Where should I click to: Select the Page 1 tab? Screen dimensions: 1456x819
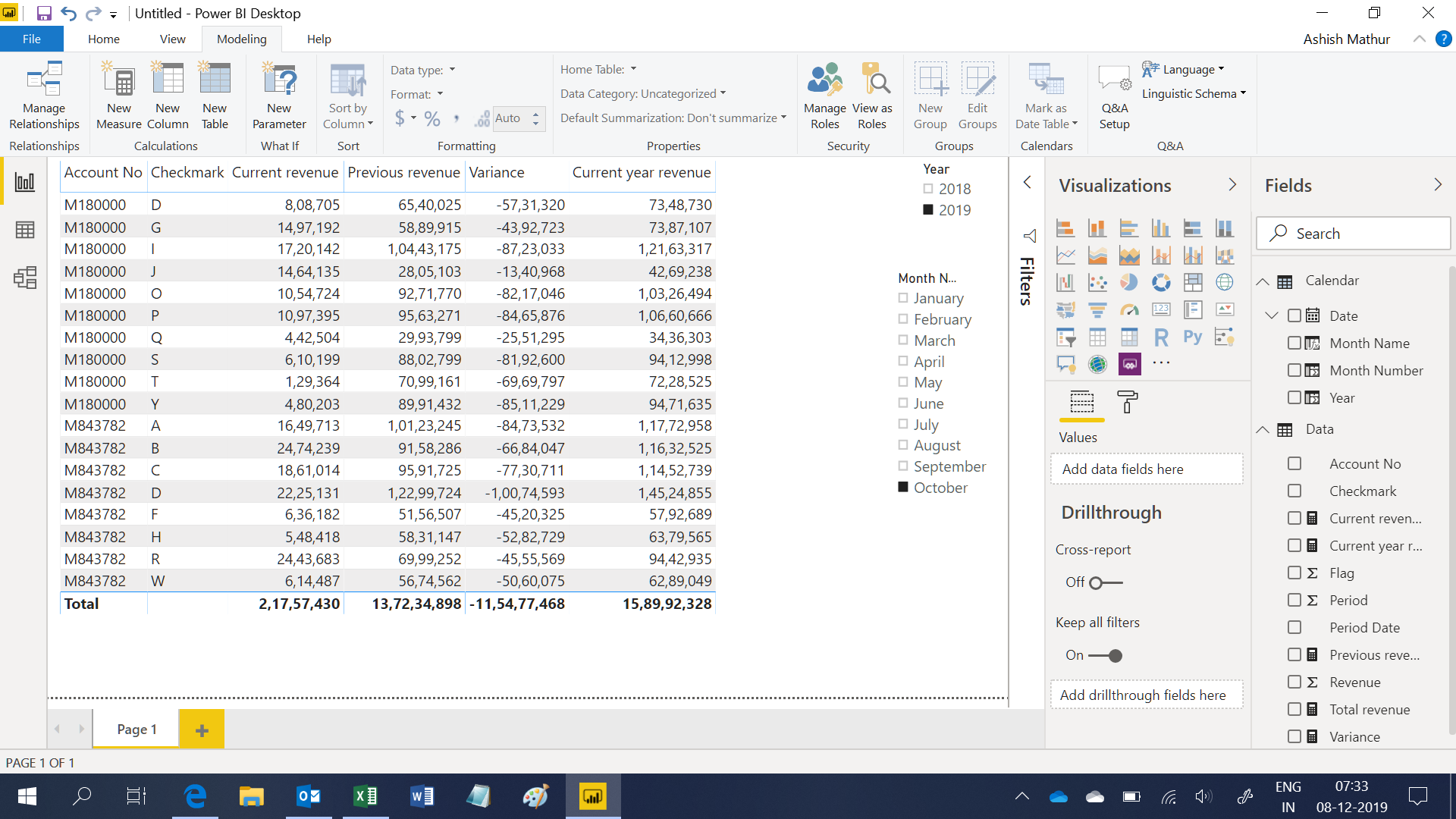(x=136, y=729)
